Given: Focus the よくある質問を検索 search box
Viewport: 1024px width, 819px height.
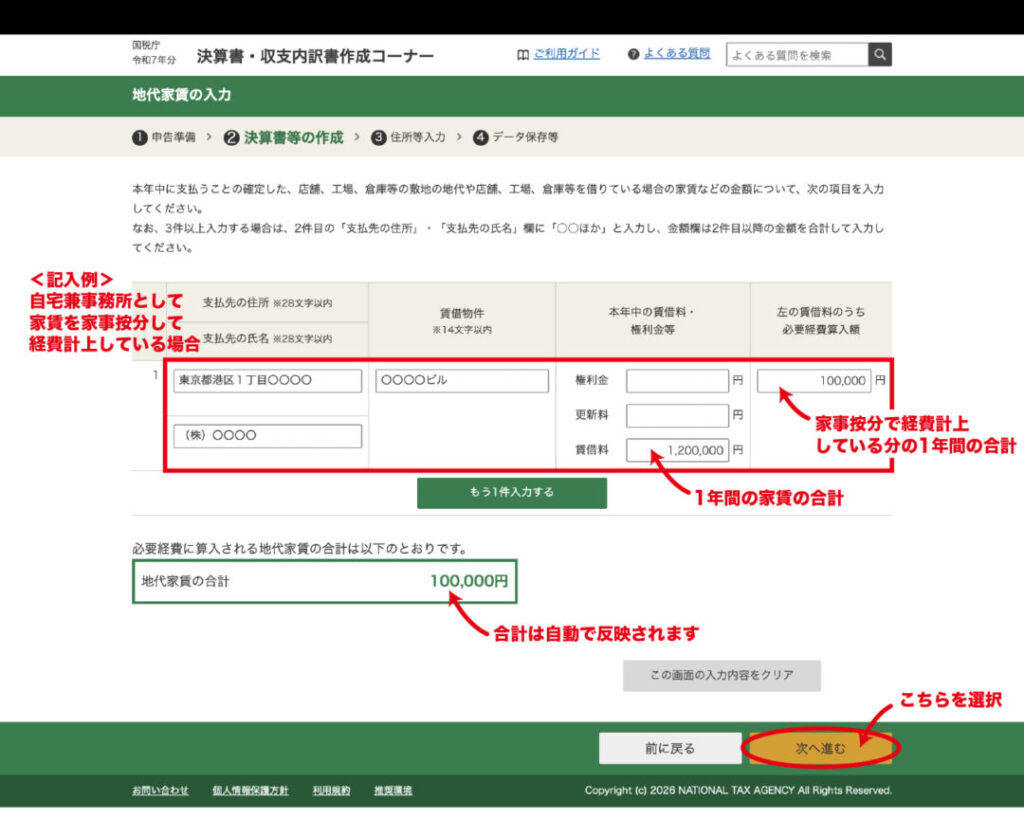Looking at the screenshot, I should [797, 55].
